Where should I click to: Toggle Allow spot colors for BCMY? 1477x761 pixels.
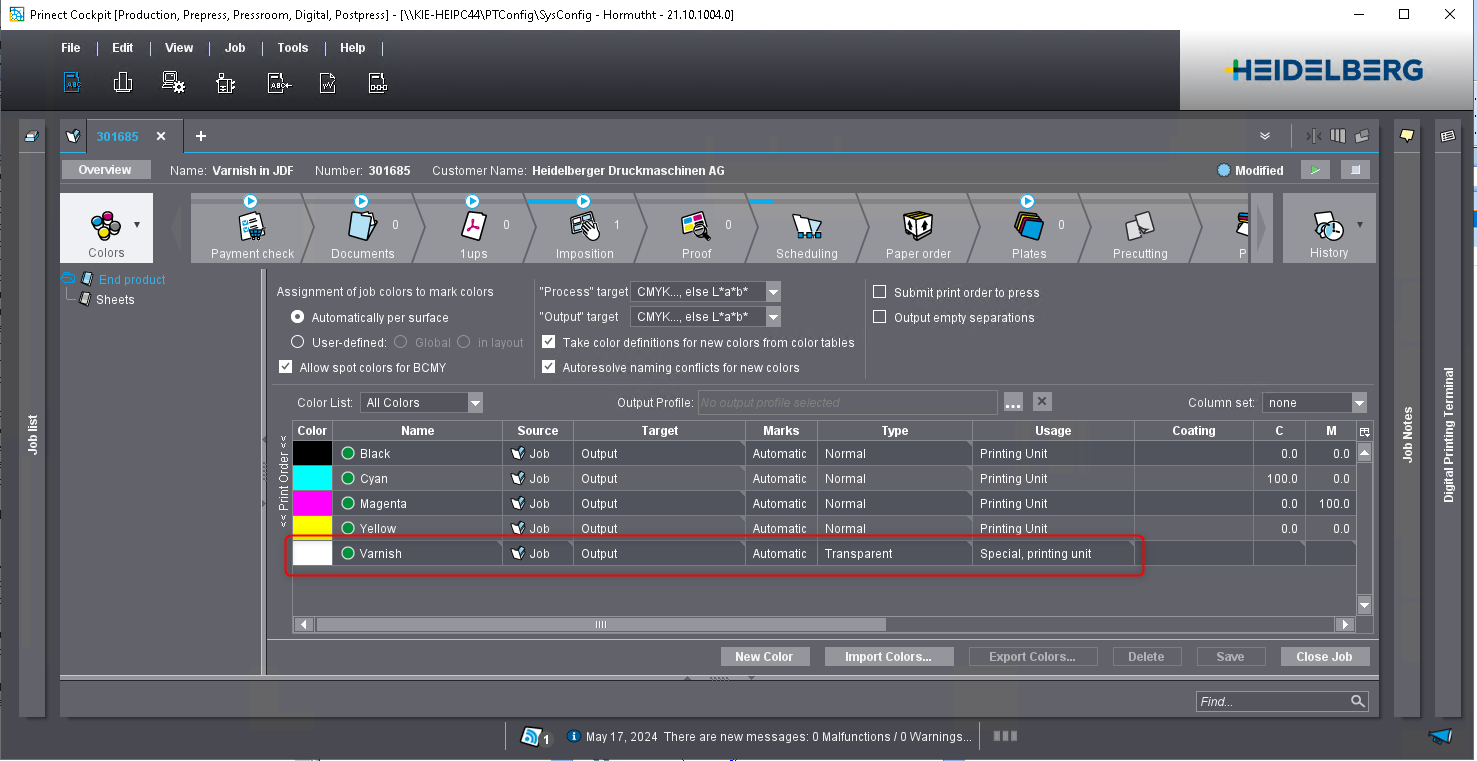click(286, 367)
